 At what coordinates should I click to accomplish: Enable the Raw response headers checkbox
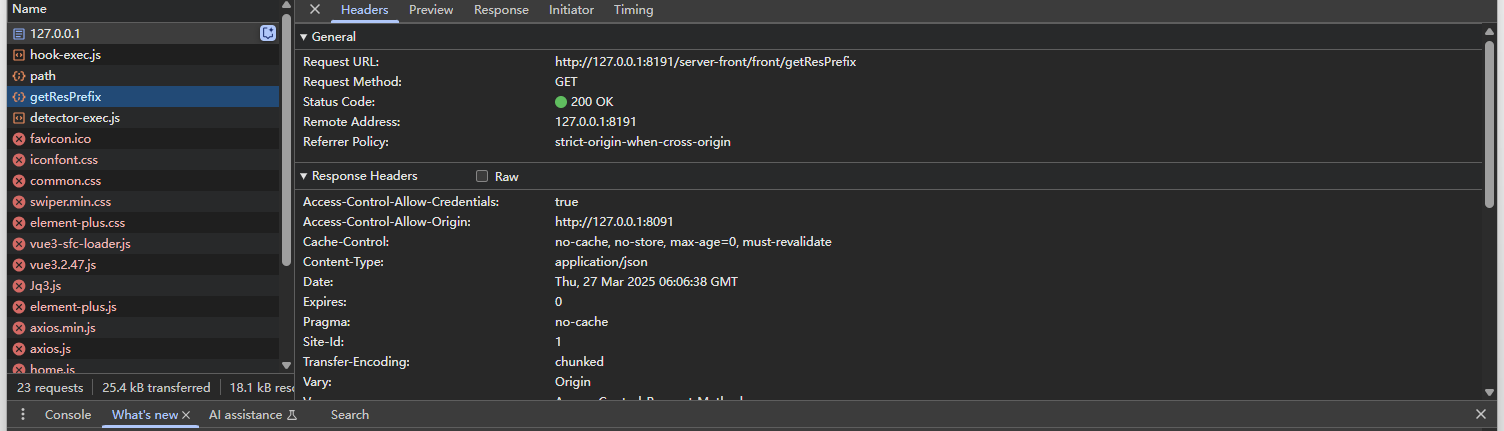pos(482,177)
